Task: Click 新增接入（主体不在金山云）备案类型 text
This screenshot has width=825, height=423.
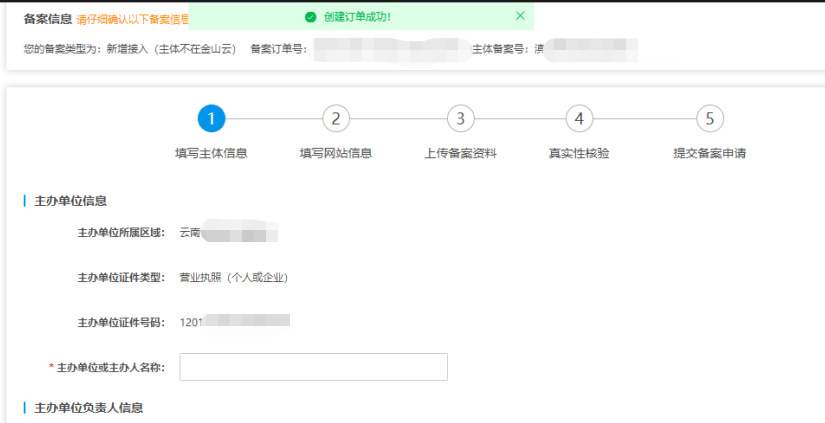Action: coord(172,49)
